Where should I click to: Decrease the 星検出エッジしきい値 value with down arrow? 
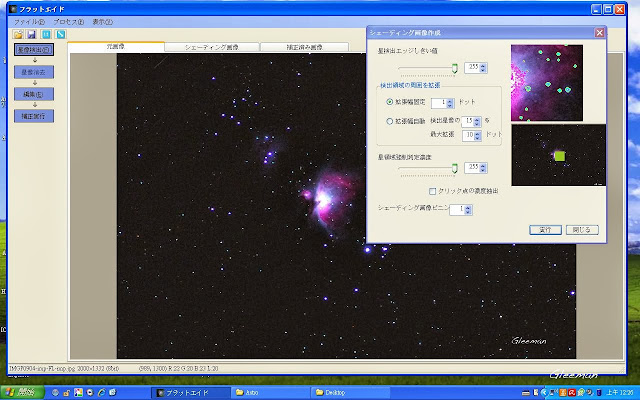[x=483, y=70]
